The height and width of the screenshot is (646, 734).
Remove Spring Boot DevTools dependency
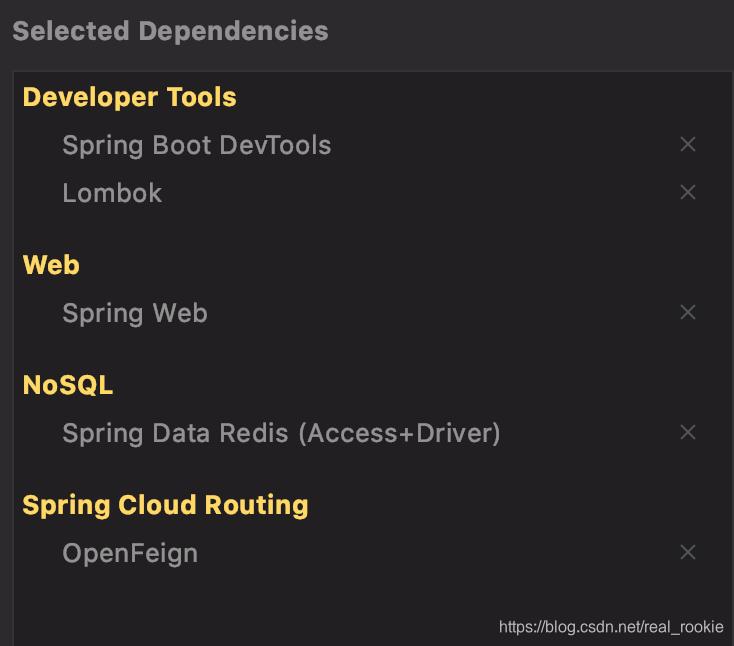[x=688, y=144]
